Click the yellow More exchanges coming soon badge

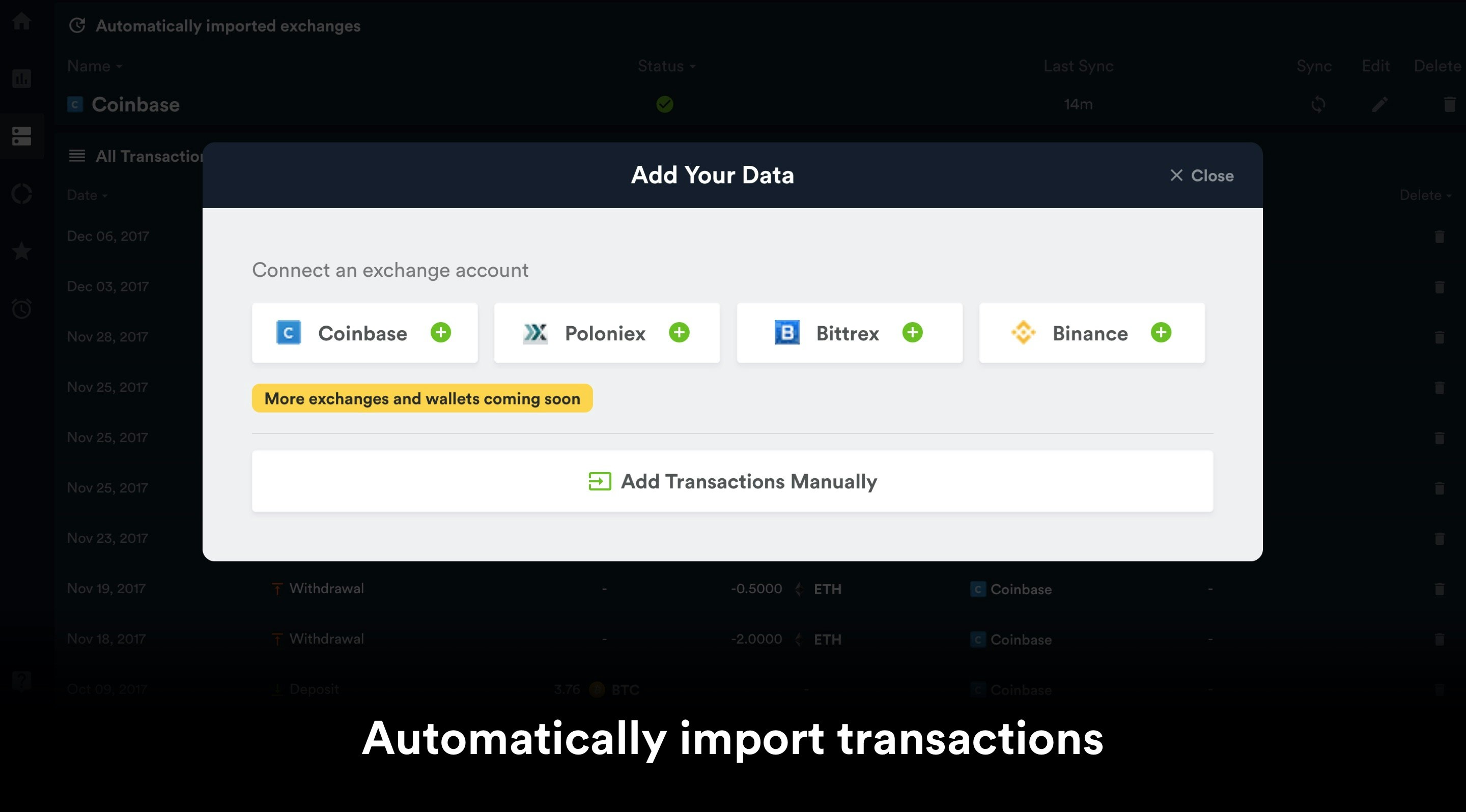pos(421,398)
